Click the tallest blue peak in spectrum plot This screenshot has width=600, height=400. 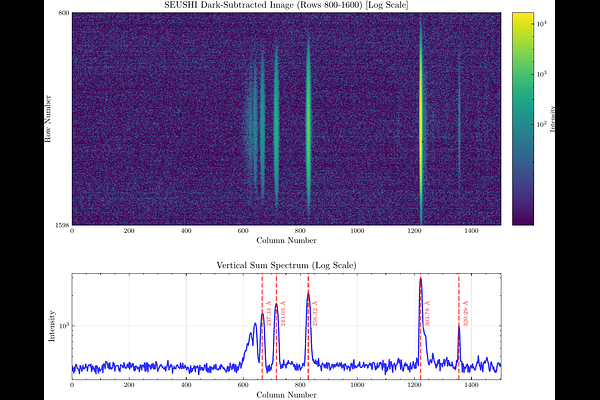pyautogui.click(x=420, y=280)
